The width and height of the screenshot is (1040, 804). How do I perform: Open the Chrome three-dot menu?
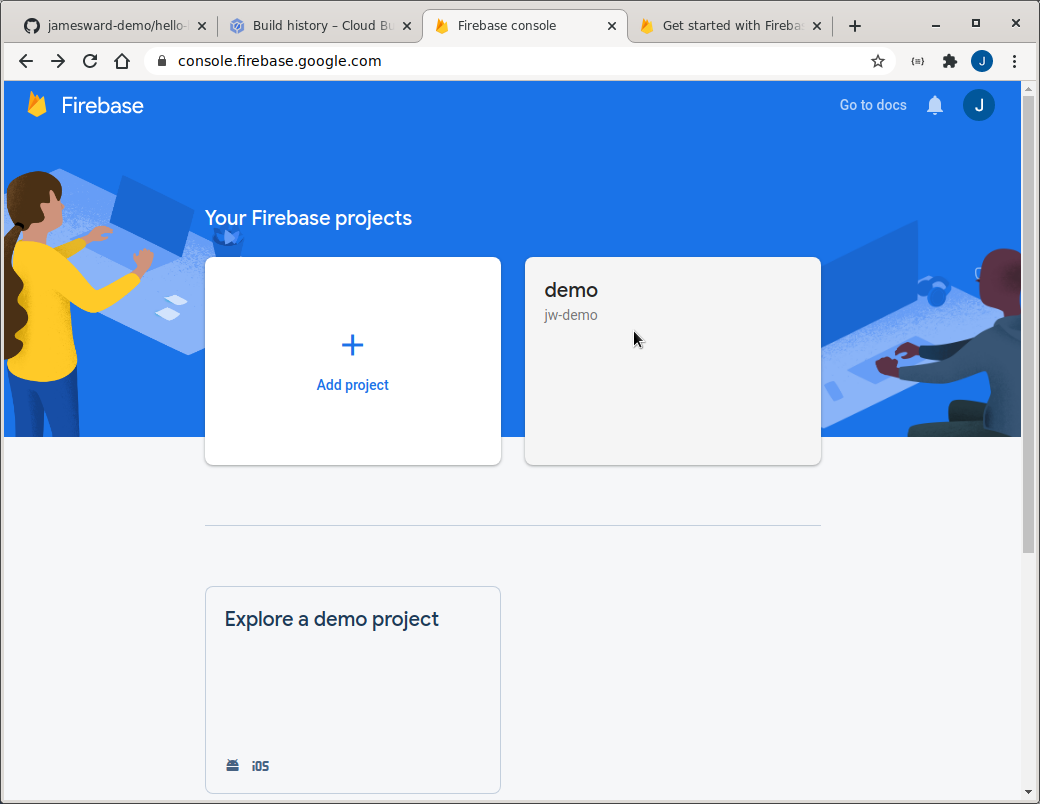point(1014,61)
